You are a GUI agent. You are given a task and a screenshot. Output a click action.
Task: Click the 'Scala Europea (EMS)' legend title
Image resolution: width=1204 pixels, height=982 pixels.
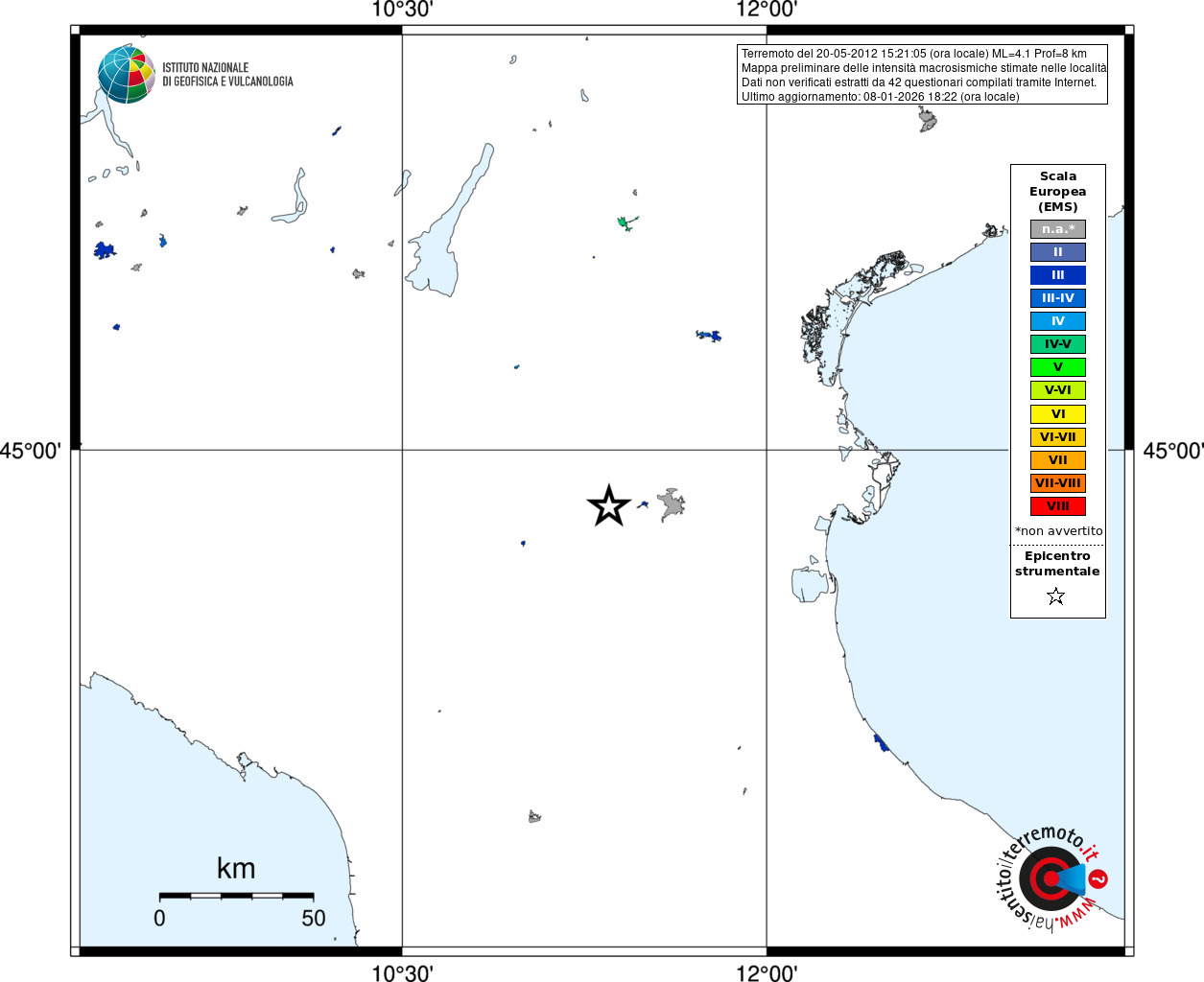pyautogui.click(x=1058, y=192)
